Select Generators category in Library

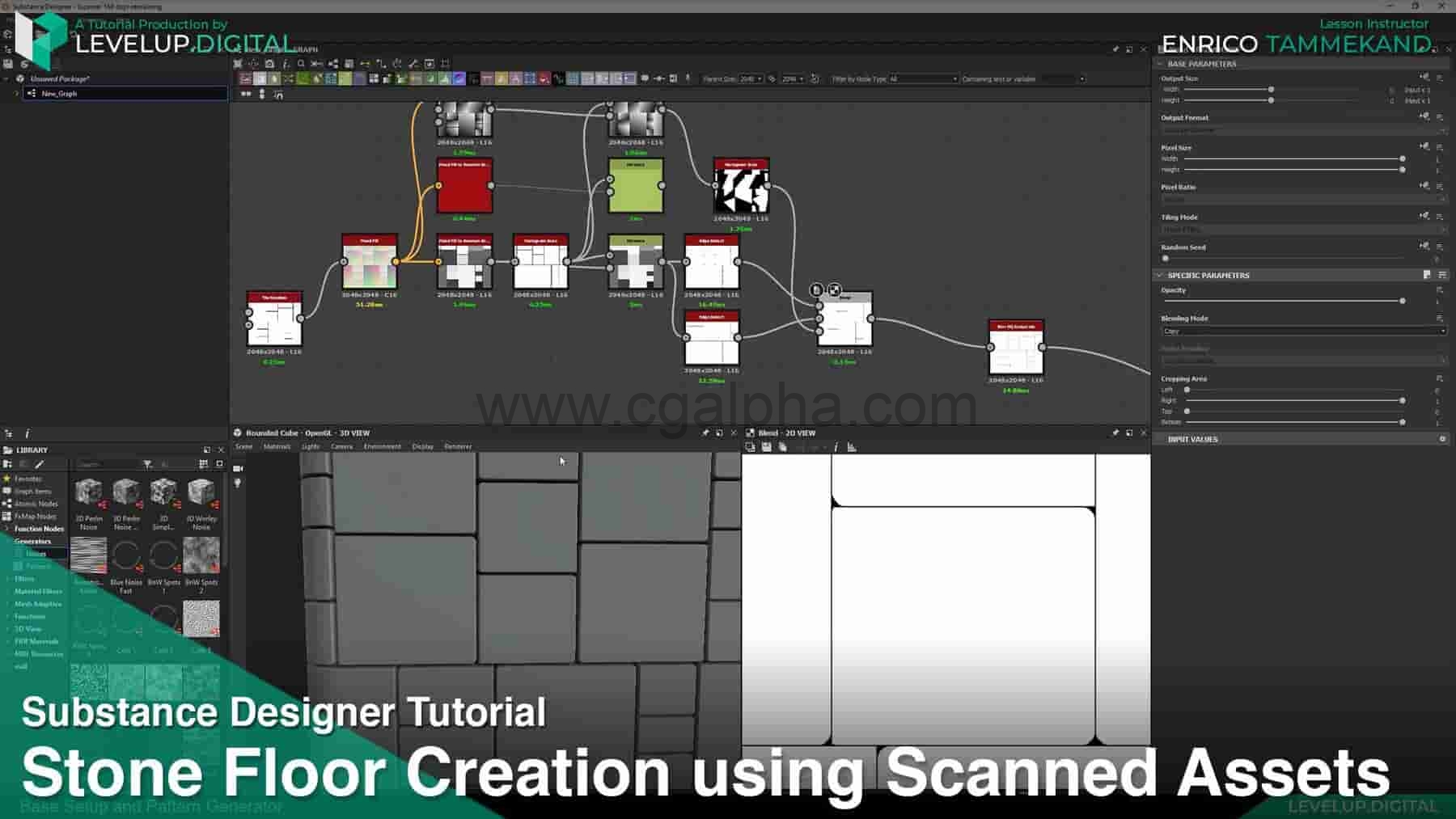click(x=32, y=541)
